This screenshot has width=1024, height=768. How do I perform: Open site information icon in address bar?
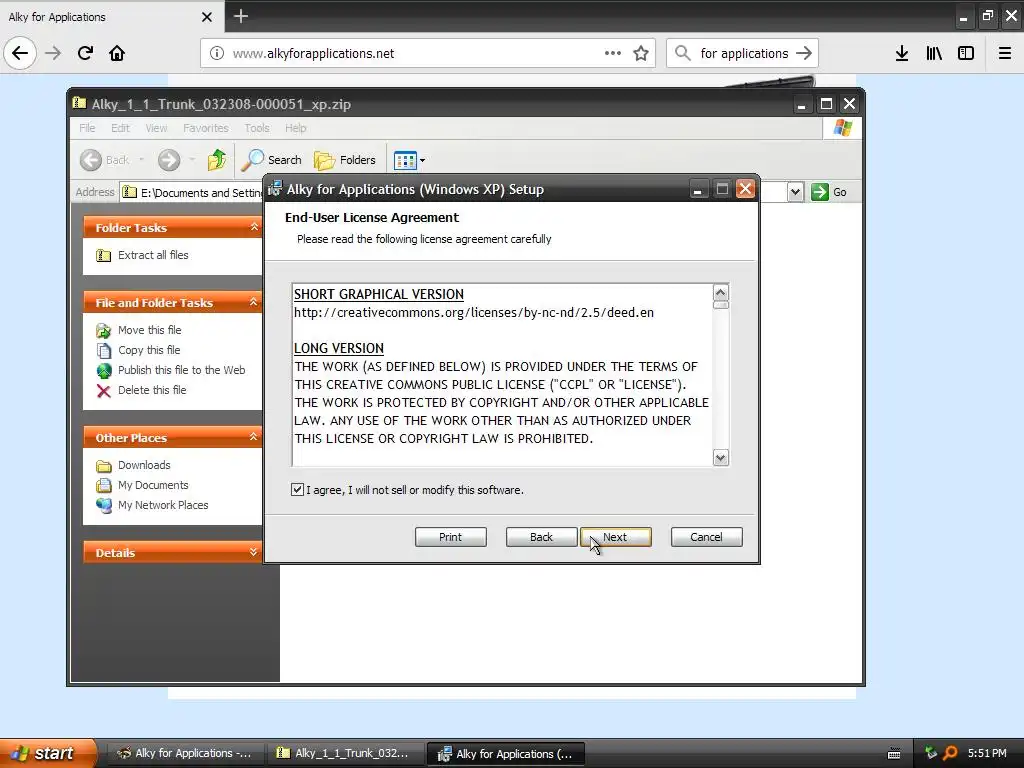pos(216,53)
